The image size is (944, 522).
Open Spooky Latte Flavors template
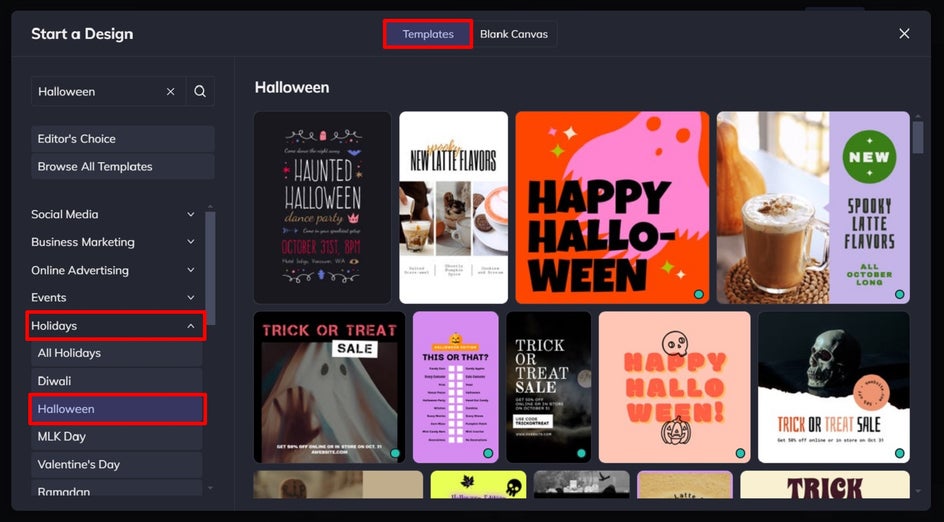pyautogui.click(x=813, y=208)
